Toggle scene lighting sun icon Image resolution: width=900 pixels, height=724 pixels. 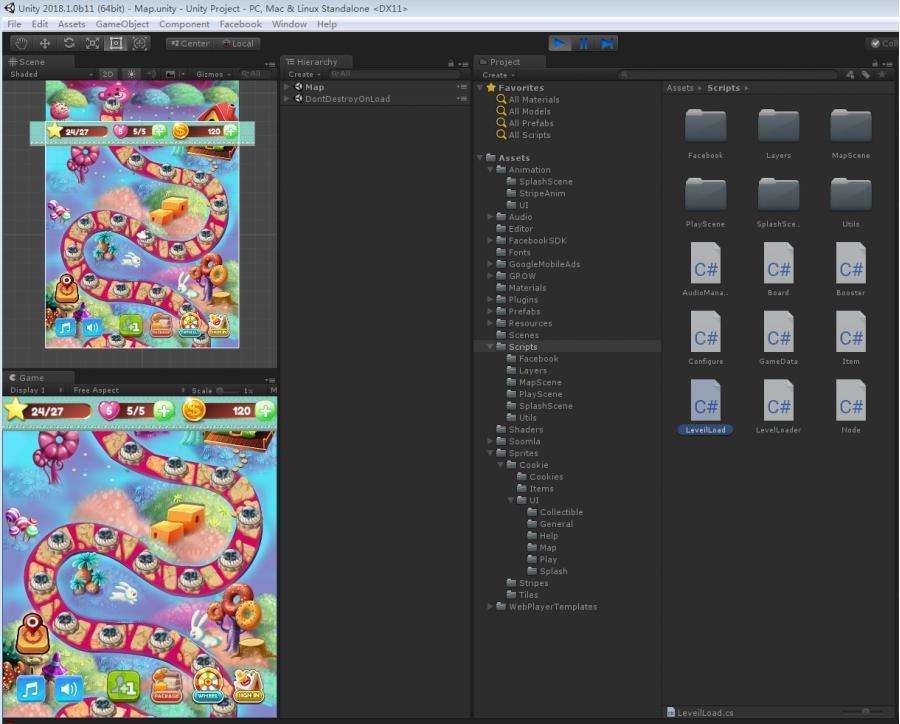pyautogui.click(x=131, y=74)
